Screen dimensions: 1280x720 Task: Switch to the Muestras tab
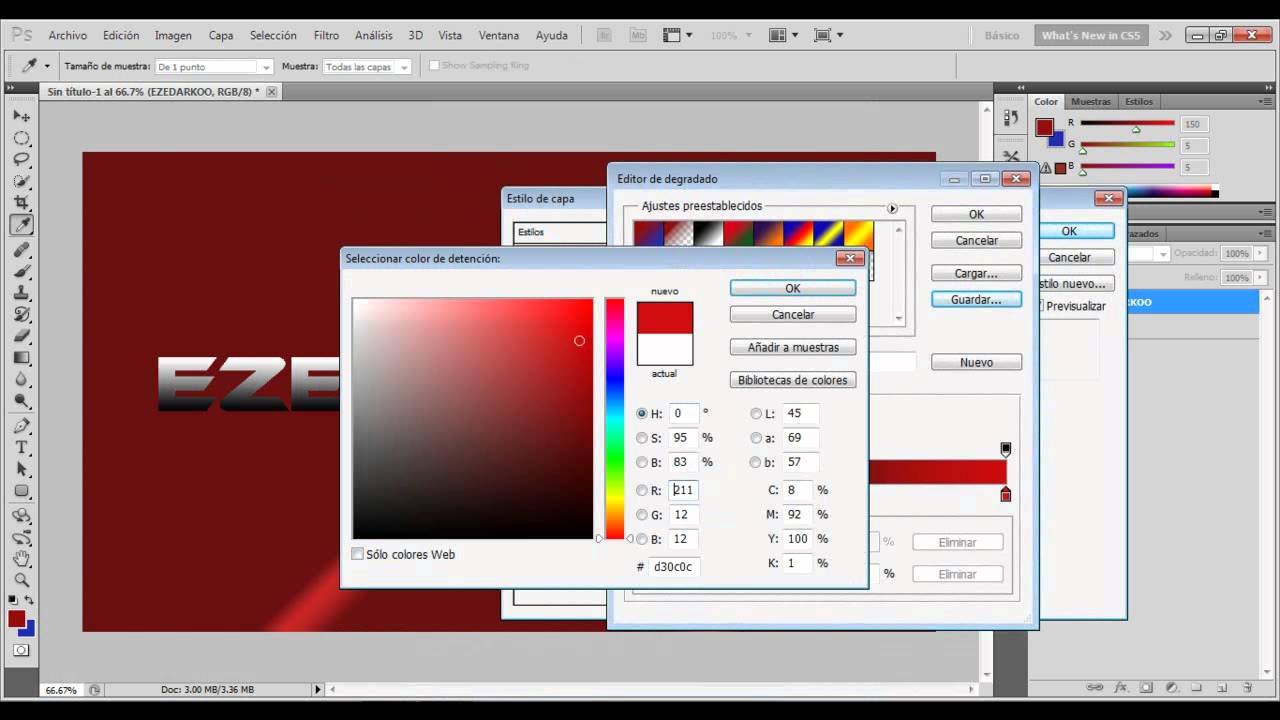pyautogui.click(x=1091, y=101)
